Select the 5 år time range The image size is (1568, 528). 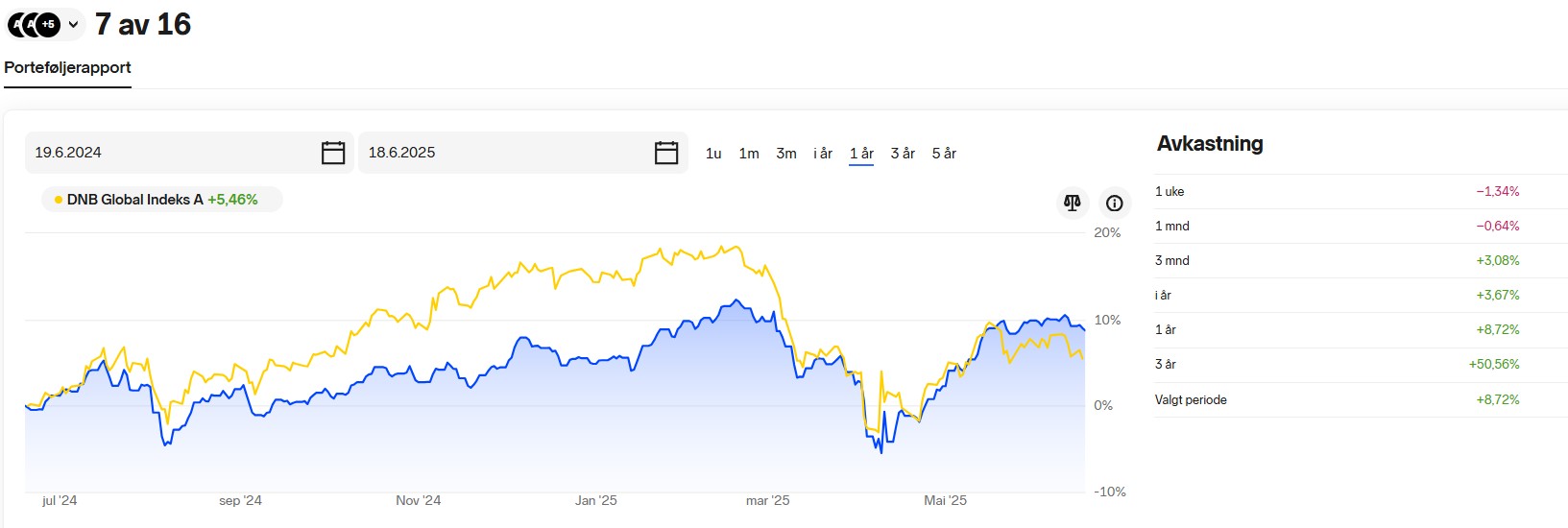click(944, 154)
